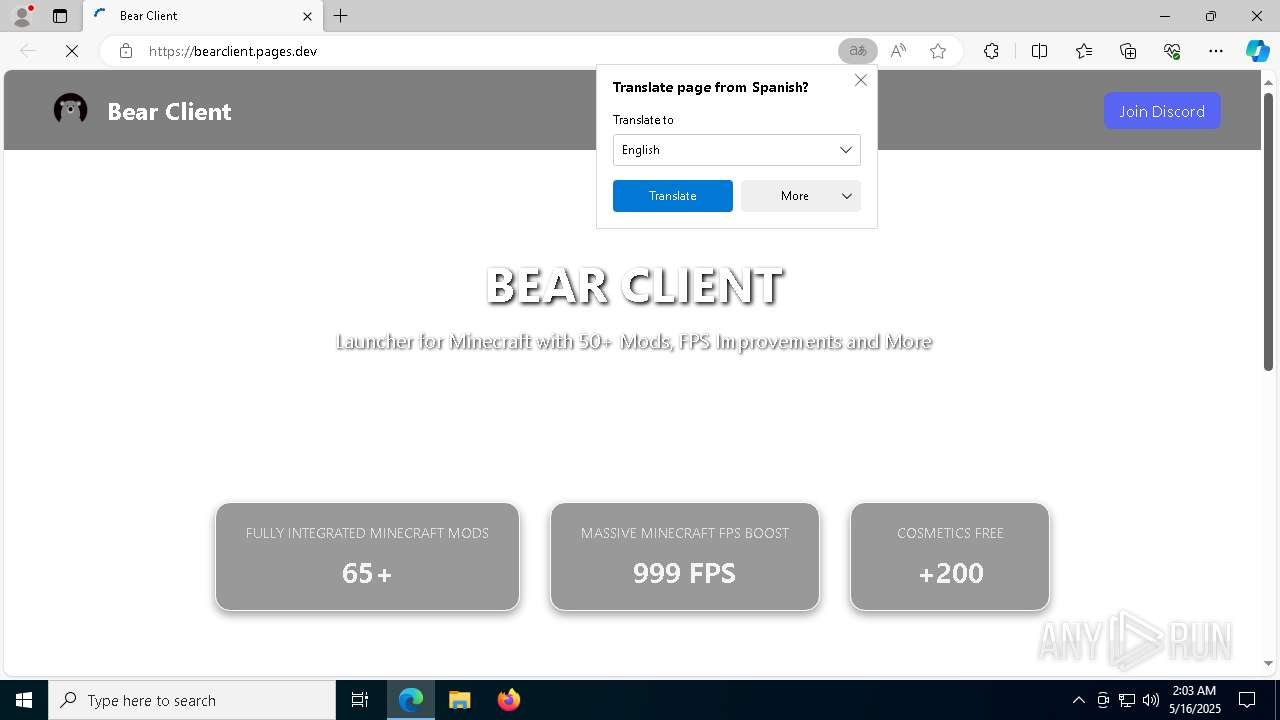The height and width of the screenshot is (720, 1280).
Task: Click the +200 cosmetics count
Action: [x=950, y=573]
